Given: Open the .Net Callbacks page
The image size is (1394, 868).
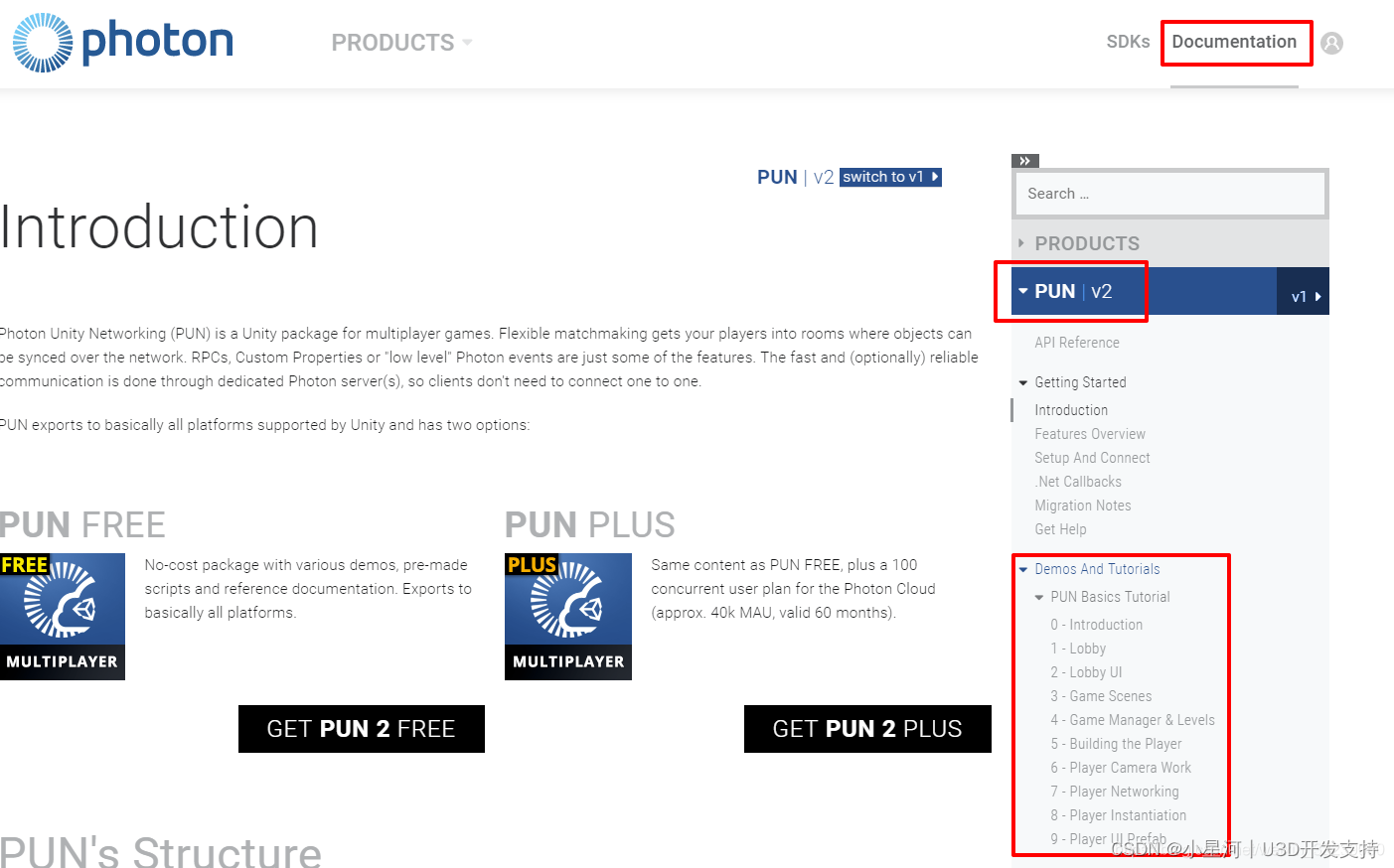Looking at the screenshot, I should (x=1078, y=482).
